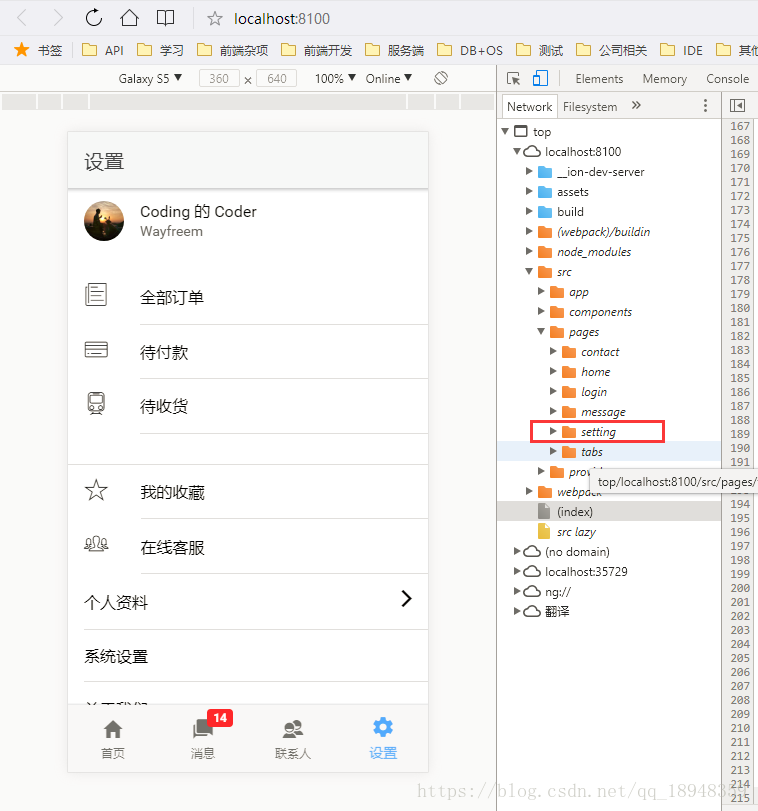Go to the browser home page icon
This screenshot has width=758, height=811.
(129, 18)
